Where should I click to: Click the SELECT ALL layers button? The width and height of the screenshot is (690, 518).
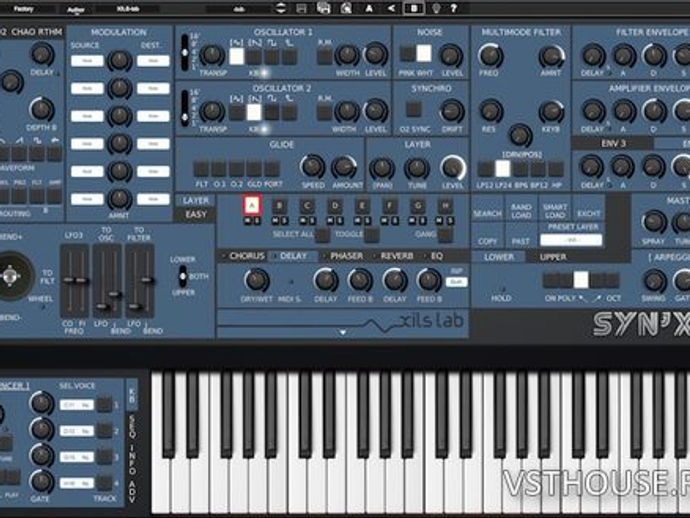tap(322, 235)
